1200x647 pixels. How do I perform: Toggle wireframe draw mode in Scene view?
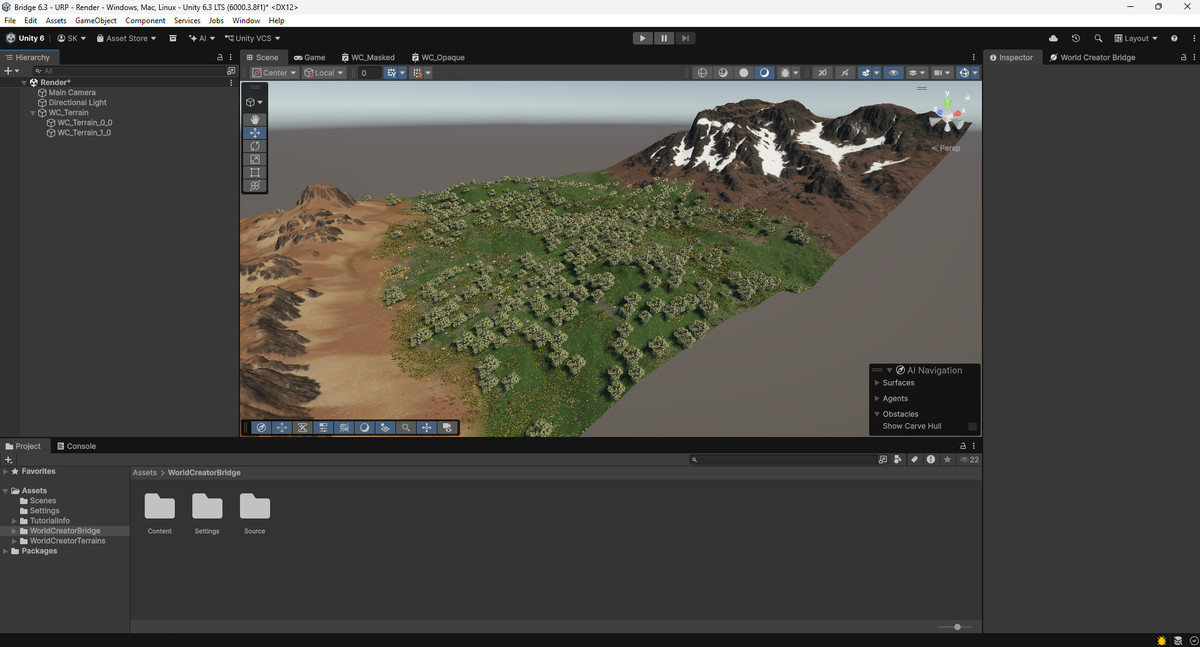(702, 73)
